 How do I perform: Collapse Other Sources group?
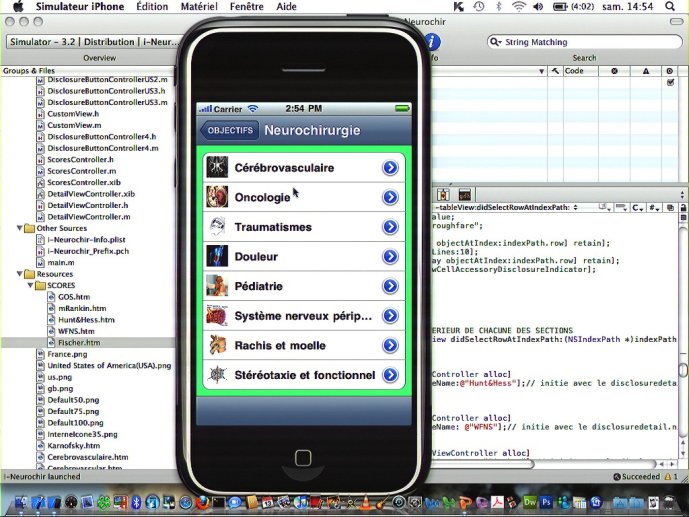(x=19, y=228)
